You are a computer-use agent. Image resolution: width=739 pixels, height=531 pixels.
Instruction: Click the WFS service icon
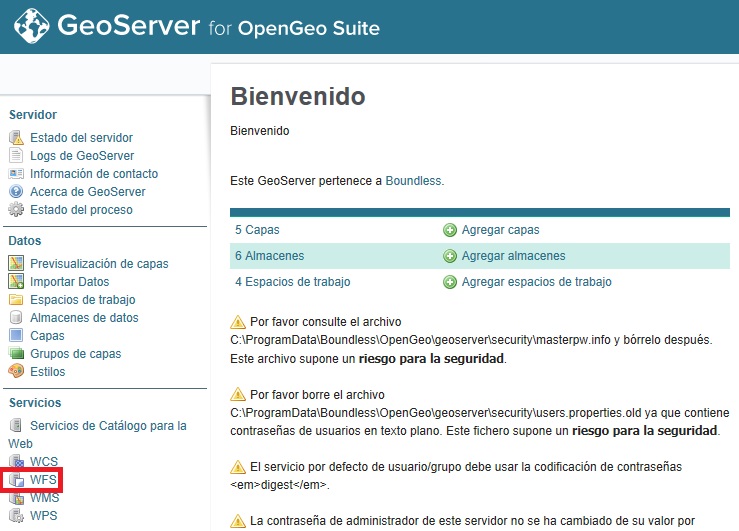(x=16, y=480)
